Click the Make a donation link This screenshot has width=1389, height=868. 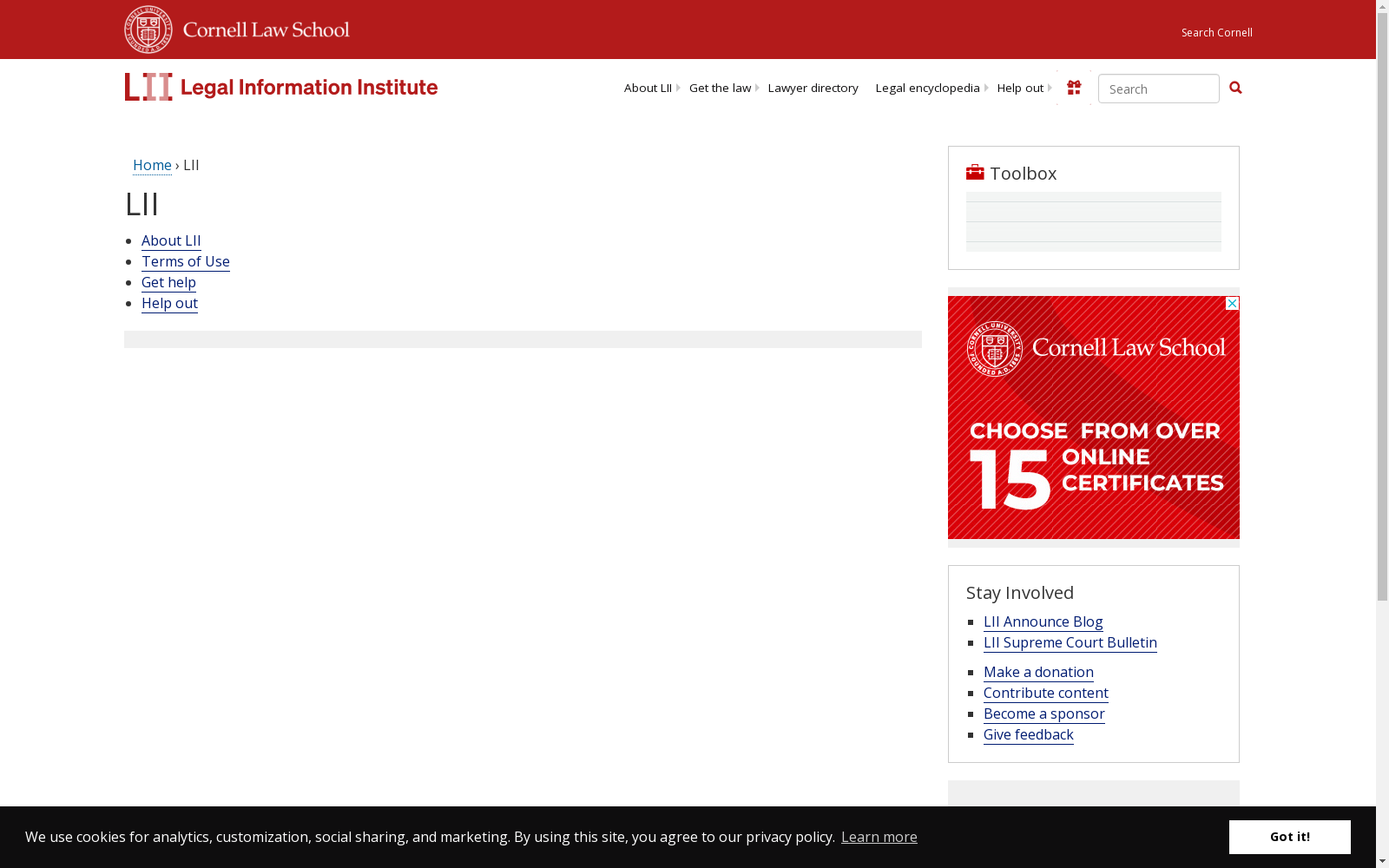tap(1038, 672)
